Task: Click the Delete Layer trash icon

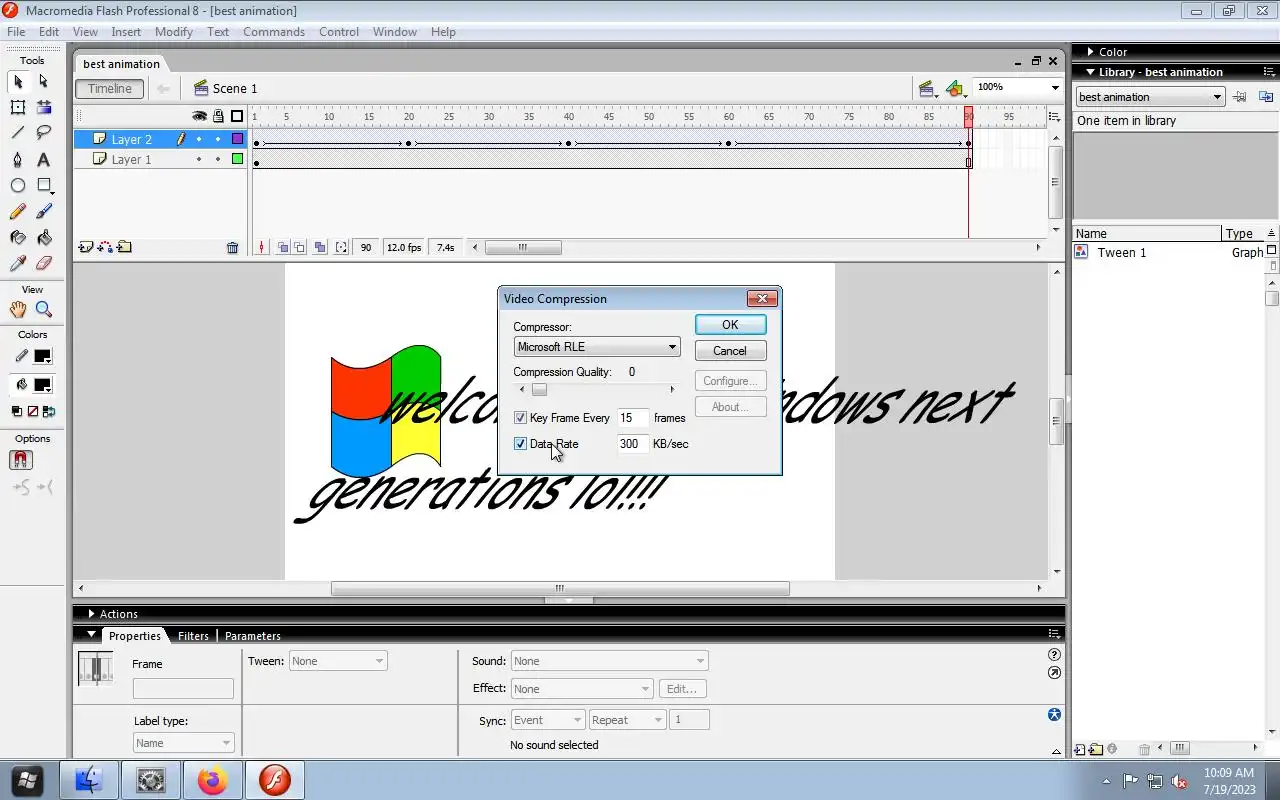Action: 232,247
